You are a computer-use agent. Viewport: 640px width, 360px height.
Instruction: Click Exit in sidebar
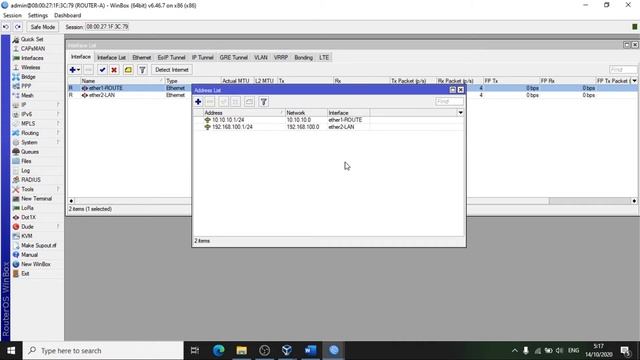[25, 274]
